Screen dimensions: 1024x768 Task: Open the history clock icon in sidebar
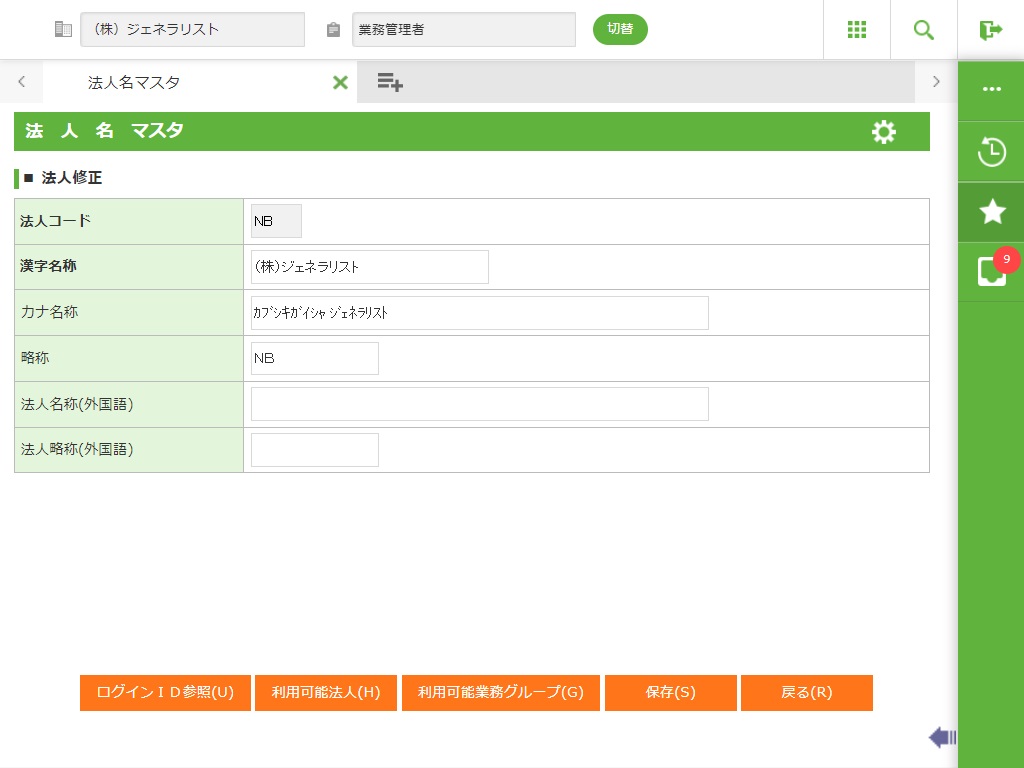[x=991, y=152]
